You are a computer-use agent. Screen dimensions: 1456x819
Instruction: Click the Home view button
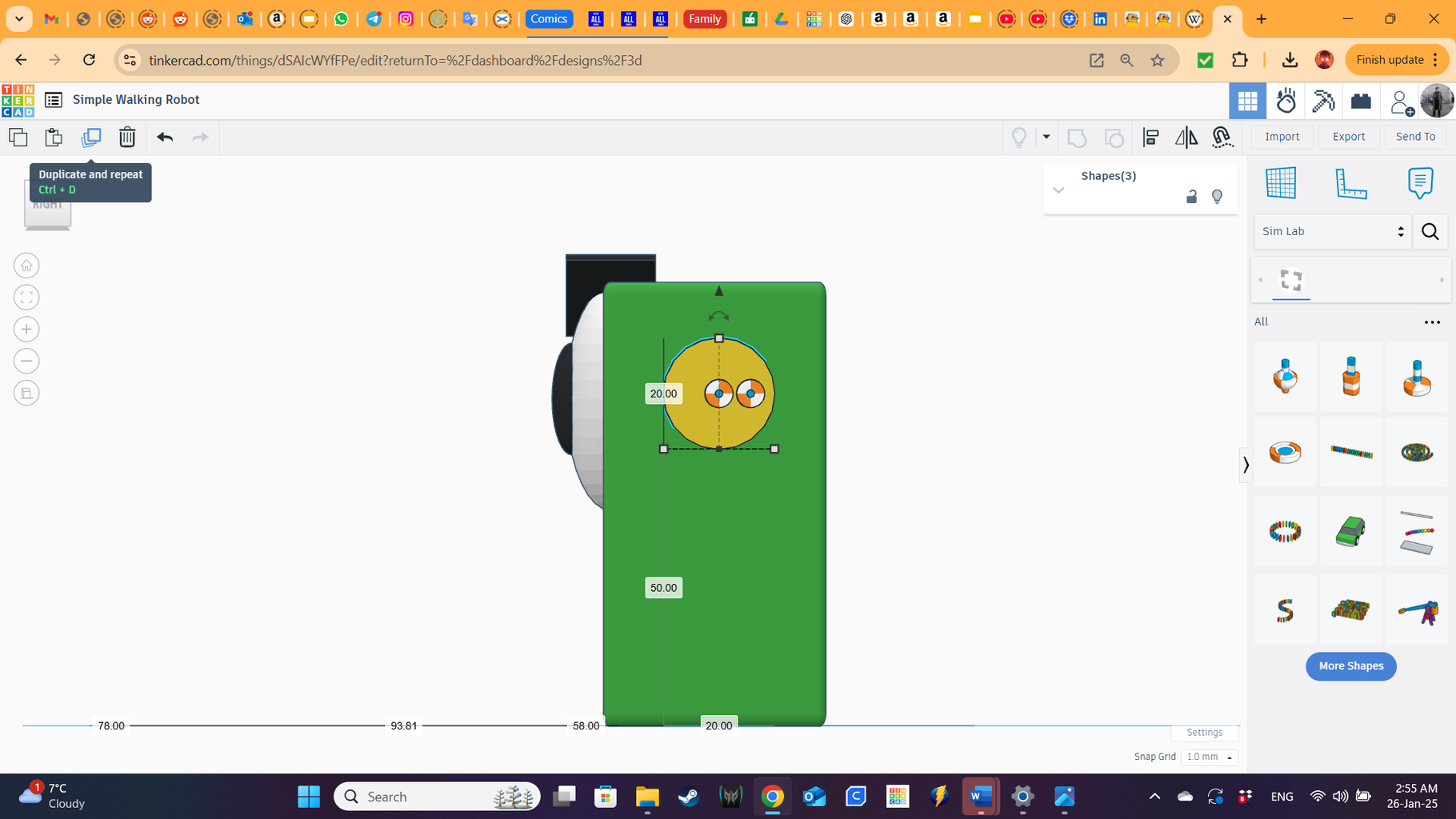pos(26,266)
